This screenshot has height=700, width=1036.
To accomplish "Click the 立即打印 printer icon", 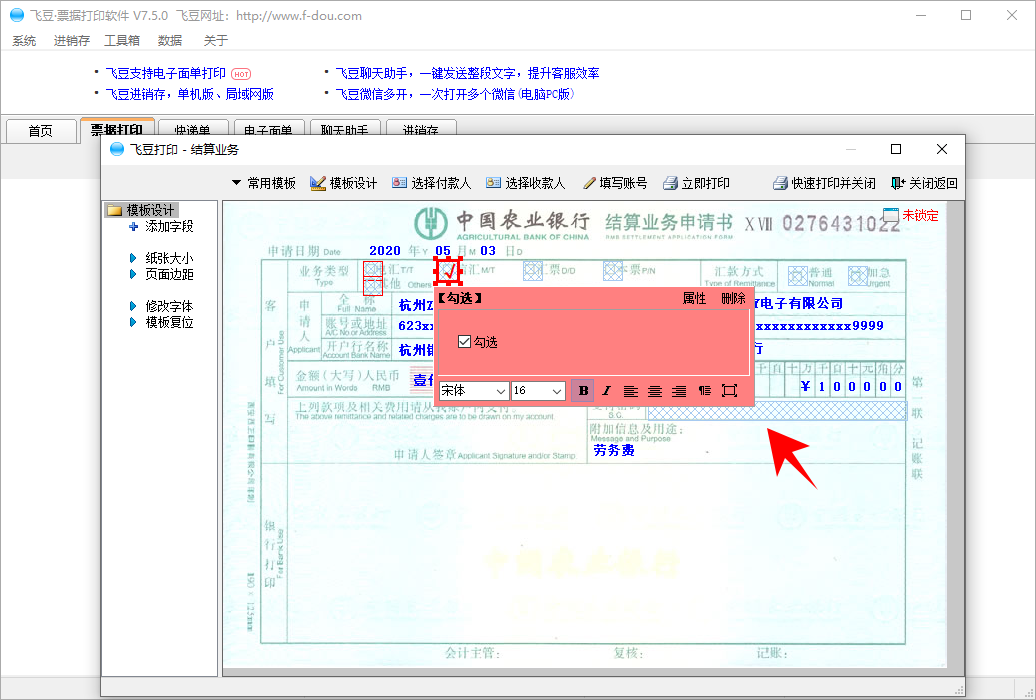I will 671,183.
